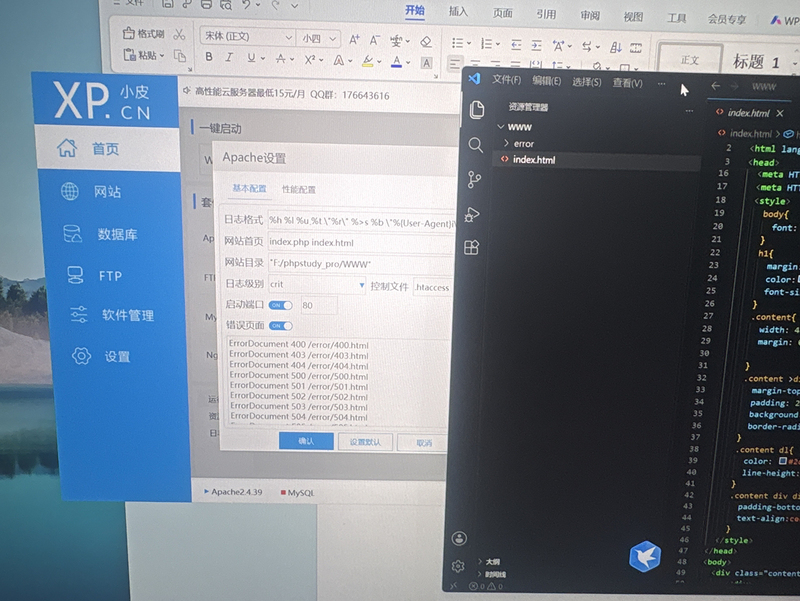This screenshot has height=601, width=800.
Task: Click the Increase indent icon in WPS
Action: tap(536, 45)
